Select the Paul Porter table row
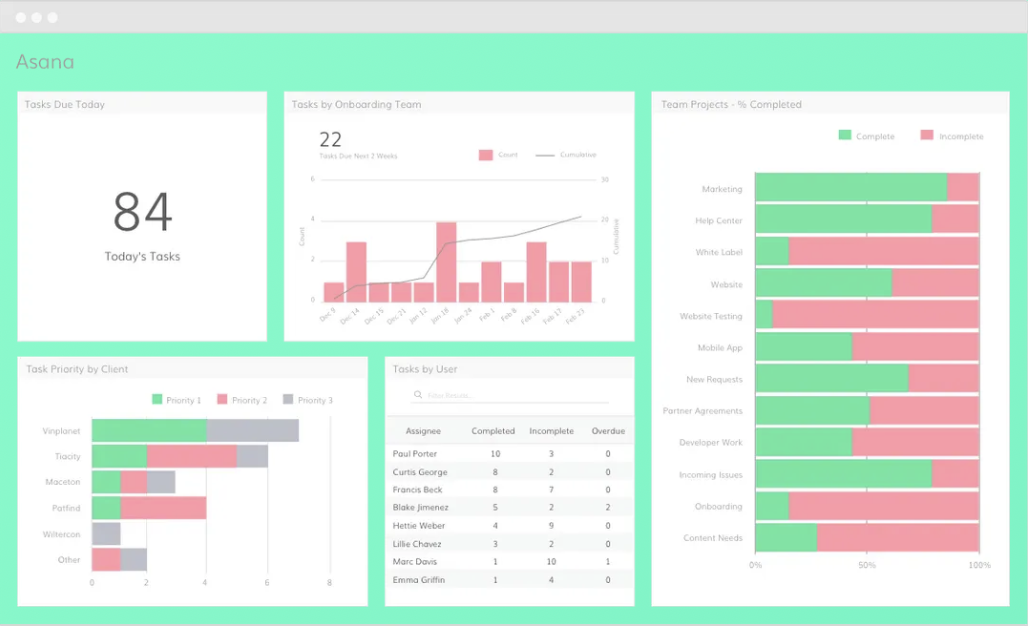 click(509, 454)
